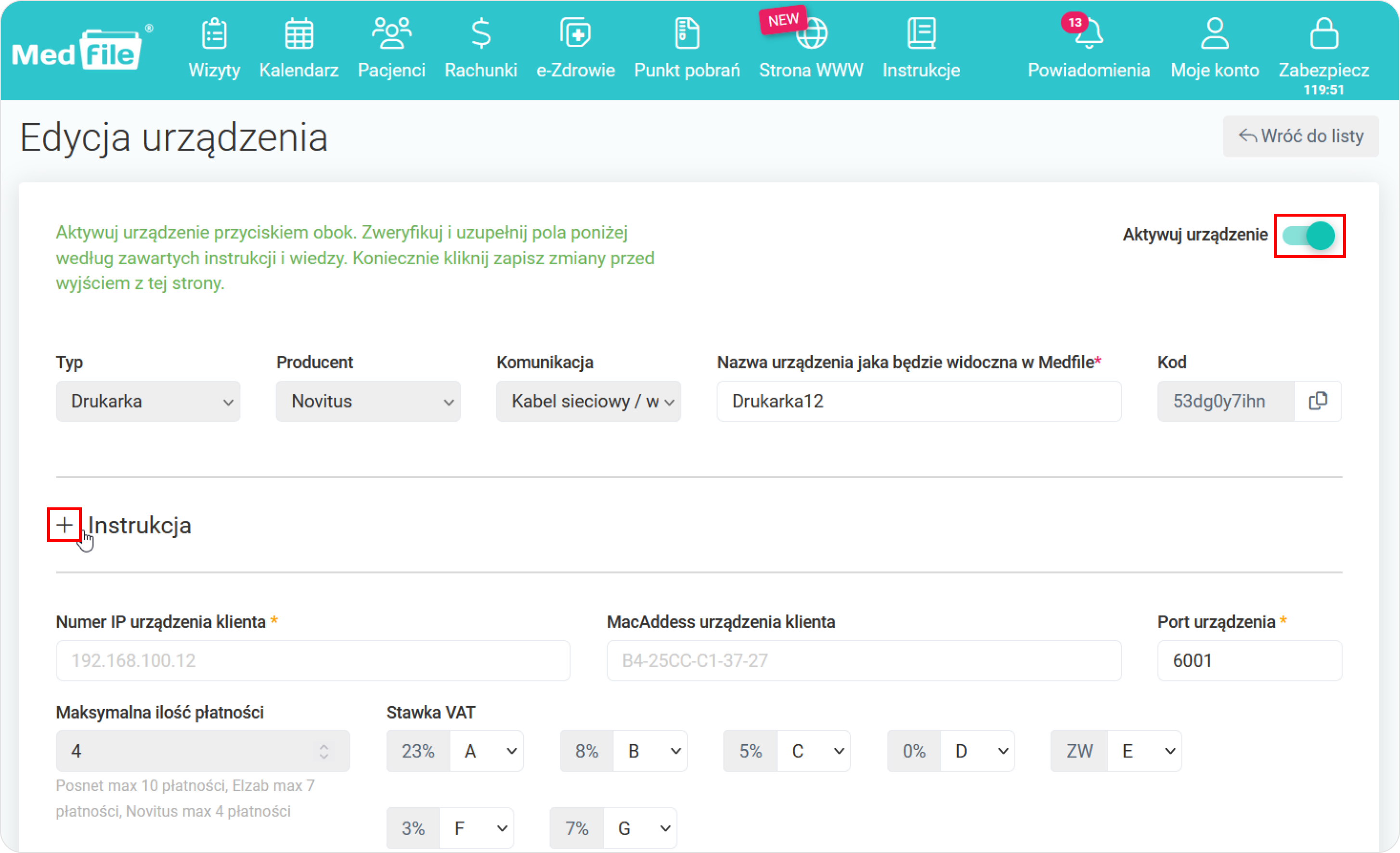
Task: Go to Rachunki menu label
Action: [480, 70]
